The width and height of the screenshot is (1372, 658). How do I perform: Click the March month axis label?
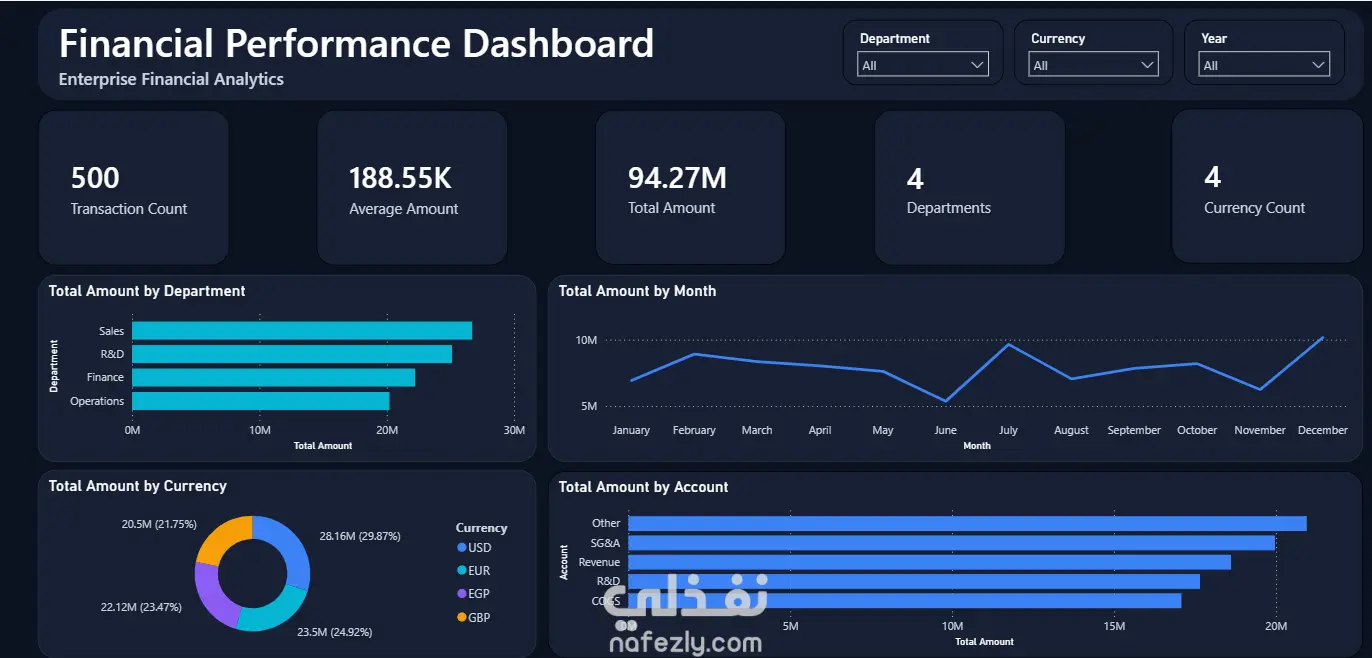click(757, 430)
